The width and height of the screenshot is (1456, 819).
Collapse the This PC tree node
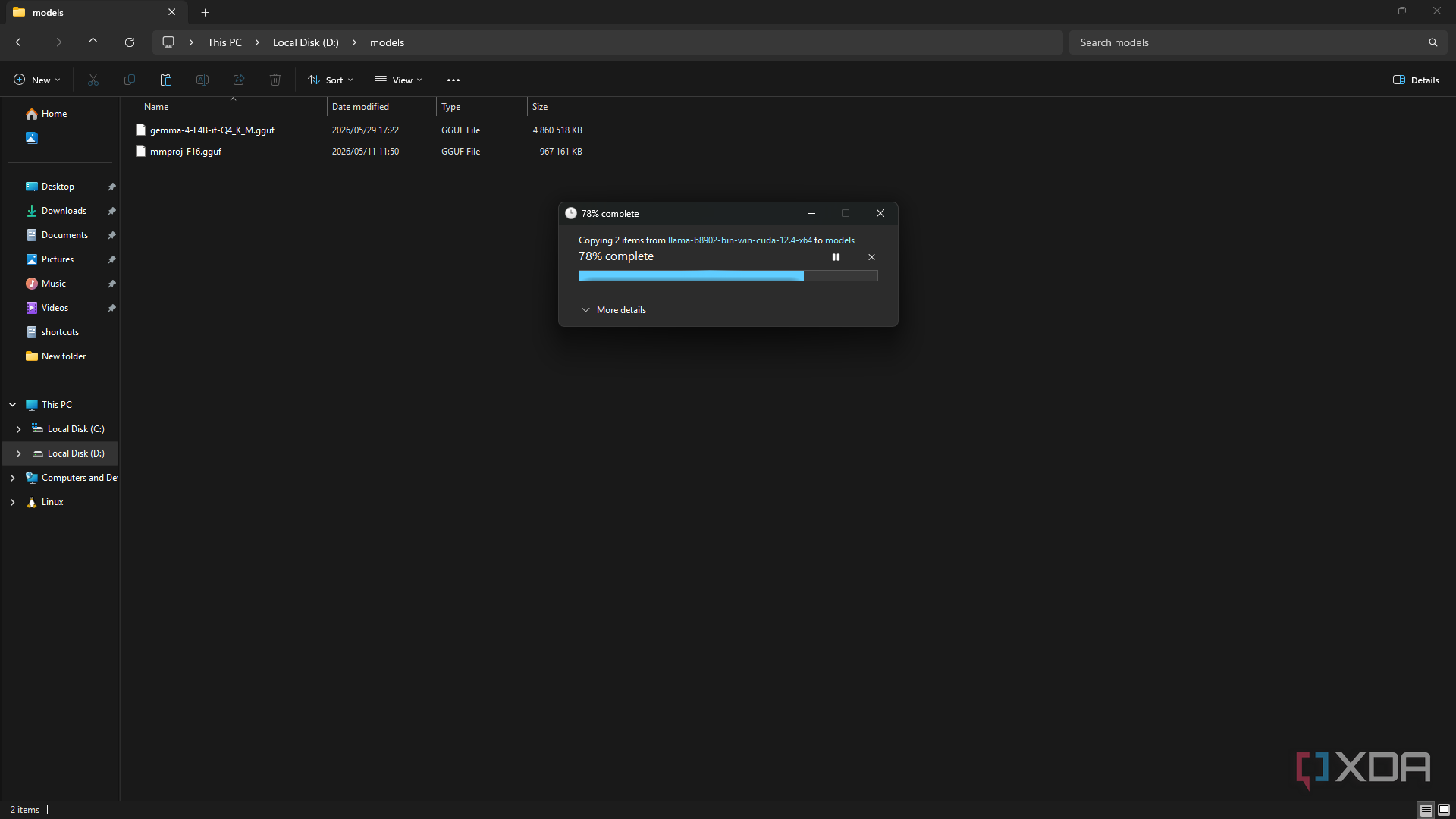click(13, 405)
